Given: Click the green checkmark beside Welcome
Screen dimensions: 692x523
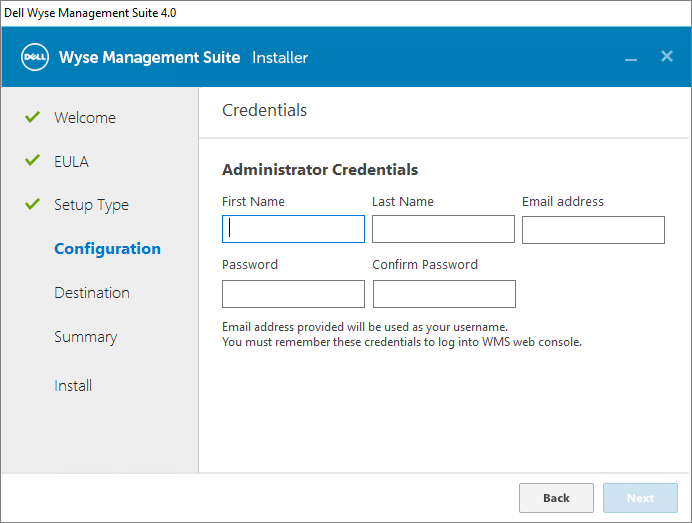Looking at the screenshot, I should 32,117.
